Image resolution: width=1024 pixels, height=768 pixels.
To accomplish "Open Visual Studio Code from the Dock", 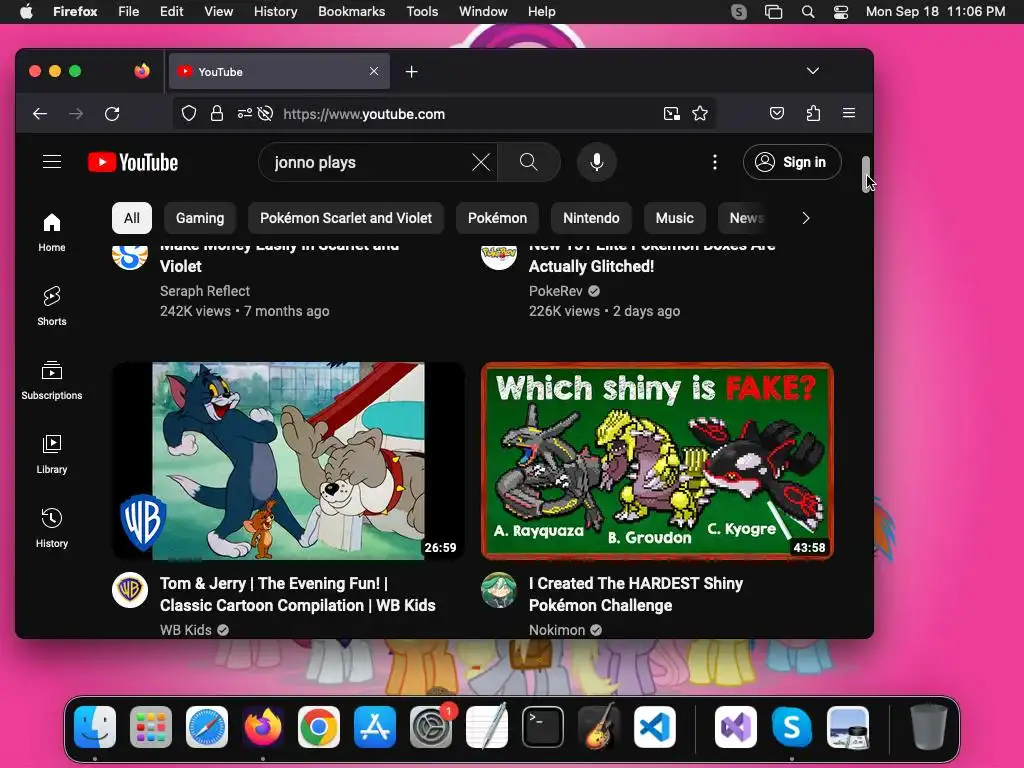I will 654,727.
